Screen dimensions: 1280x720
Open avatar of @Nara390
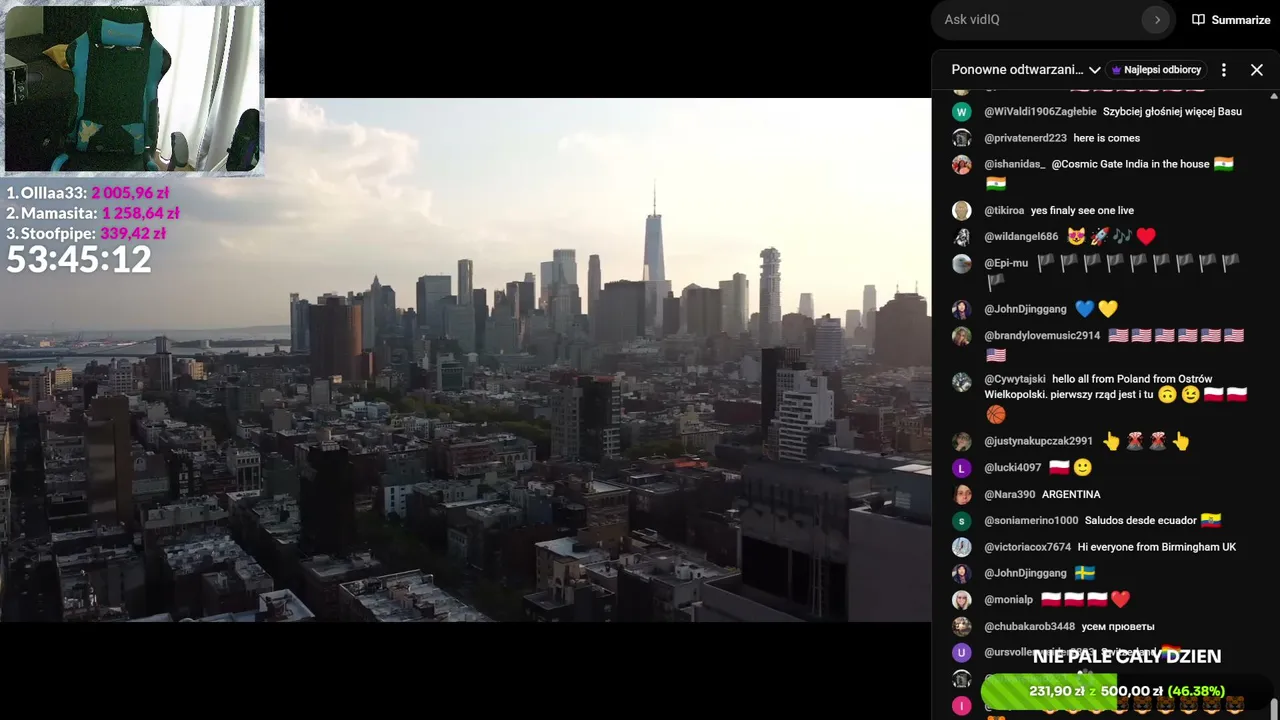point(962,494)
